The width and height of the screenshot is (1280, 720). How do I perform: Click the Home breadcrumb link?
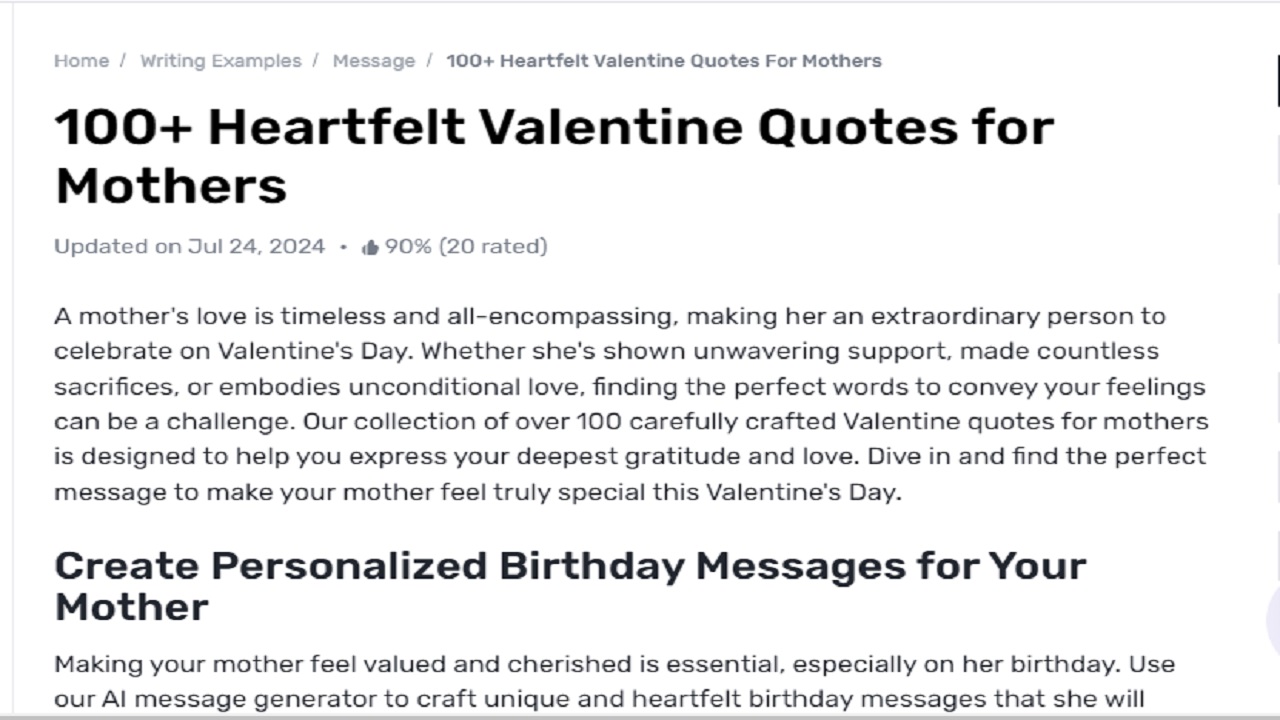point(81,61)
